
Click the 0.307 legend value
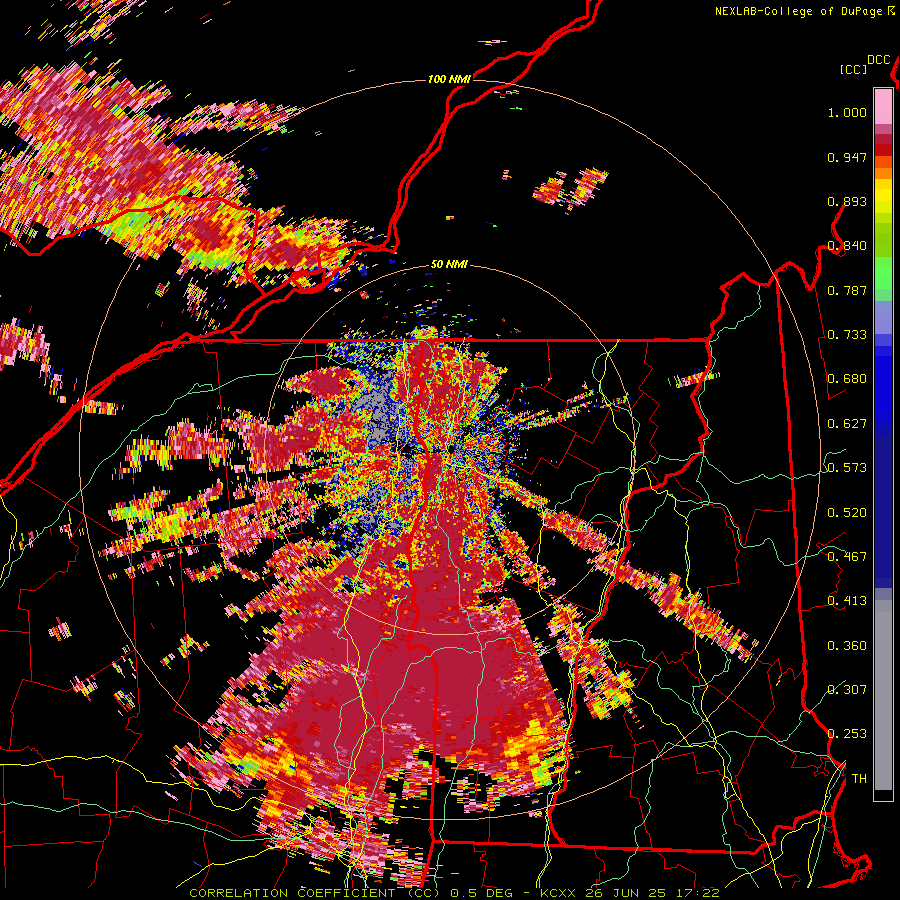pyautogui.click(x=847, y=690)
